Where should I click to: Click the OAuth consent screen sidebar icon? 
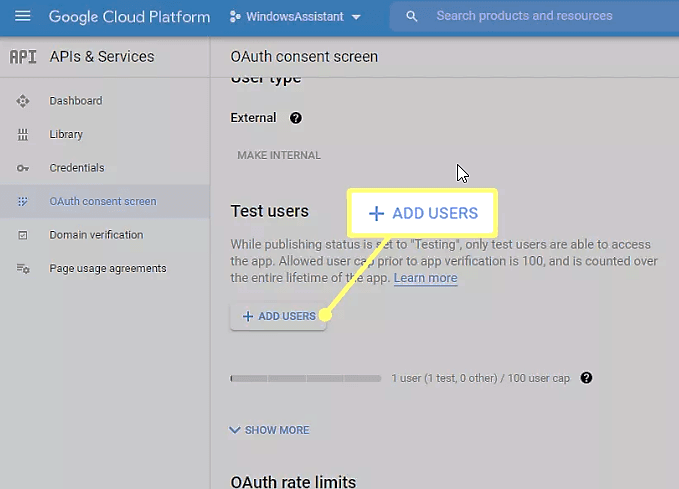coord(23,201)
